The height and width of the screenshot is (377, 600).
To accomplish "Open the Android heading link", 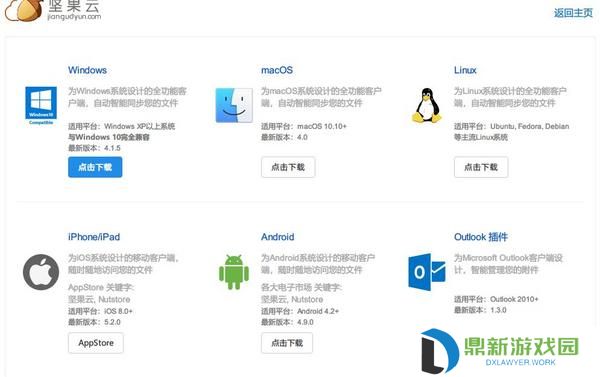I will click(x=277, y=237).
